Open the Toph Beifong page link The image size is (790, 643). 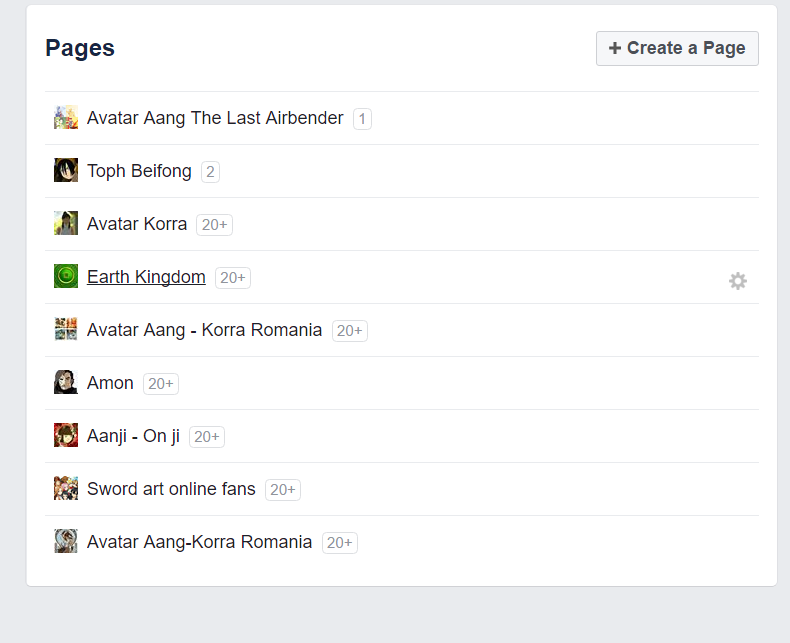139,171
